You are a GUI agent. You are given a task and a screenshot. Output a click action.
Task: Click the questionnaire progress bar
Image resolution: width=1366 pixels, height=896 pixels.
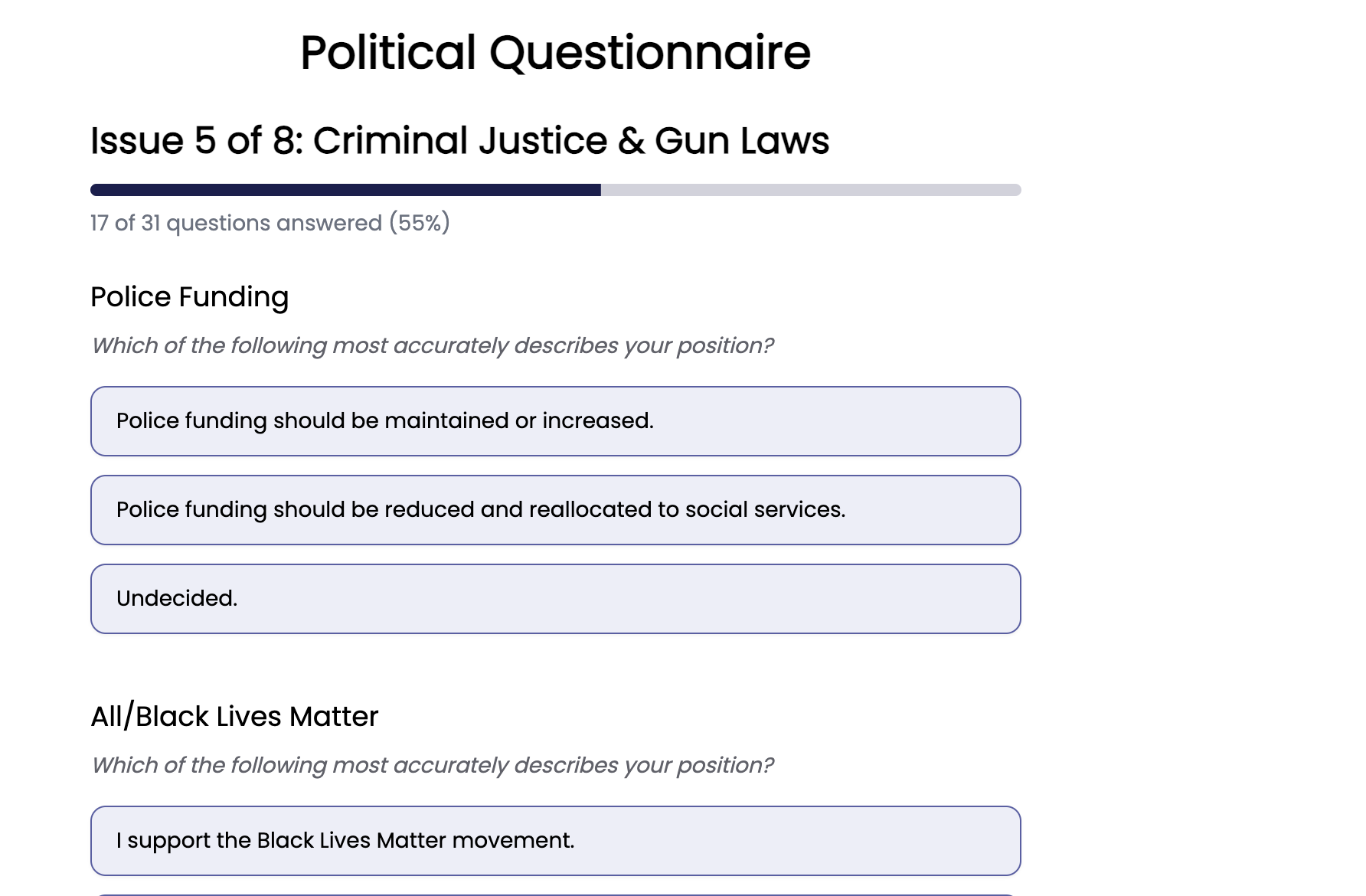[x=556, y=189]
